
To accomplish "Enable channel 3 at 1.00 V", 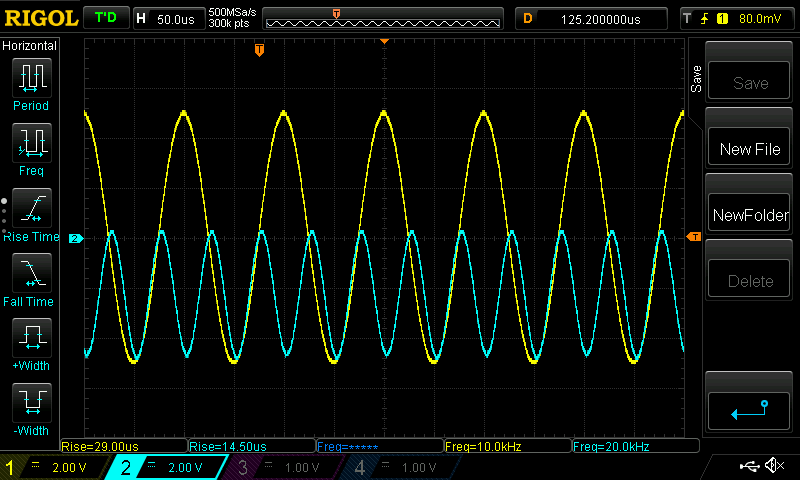I will pyautogui.click(x=280, y=467).
